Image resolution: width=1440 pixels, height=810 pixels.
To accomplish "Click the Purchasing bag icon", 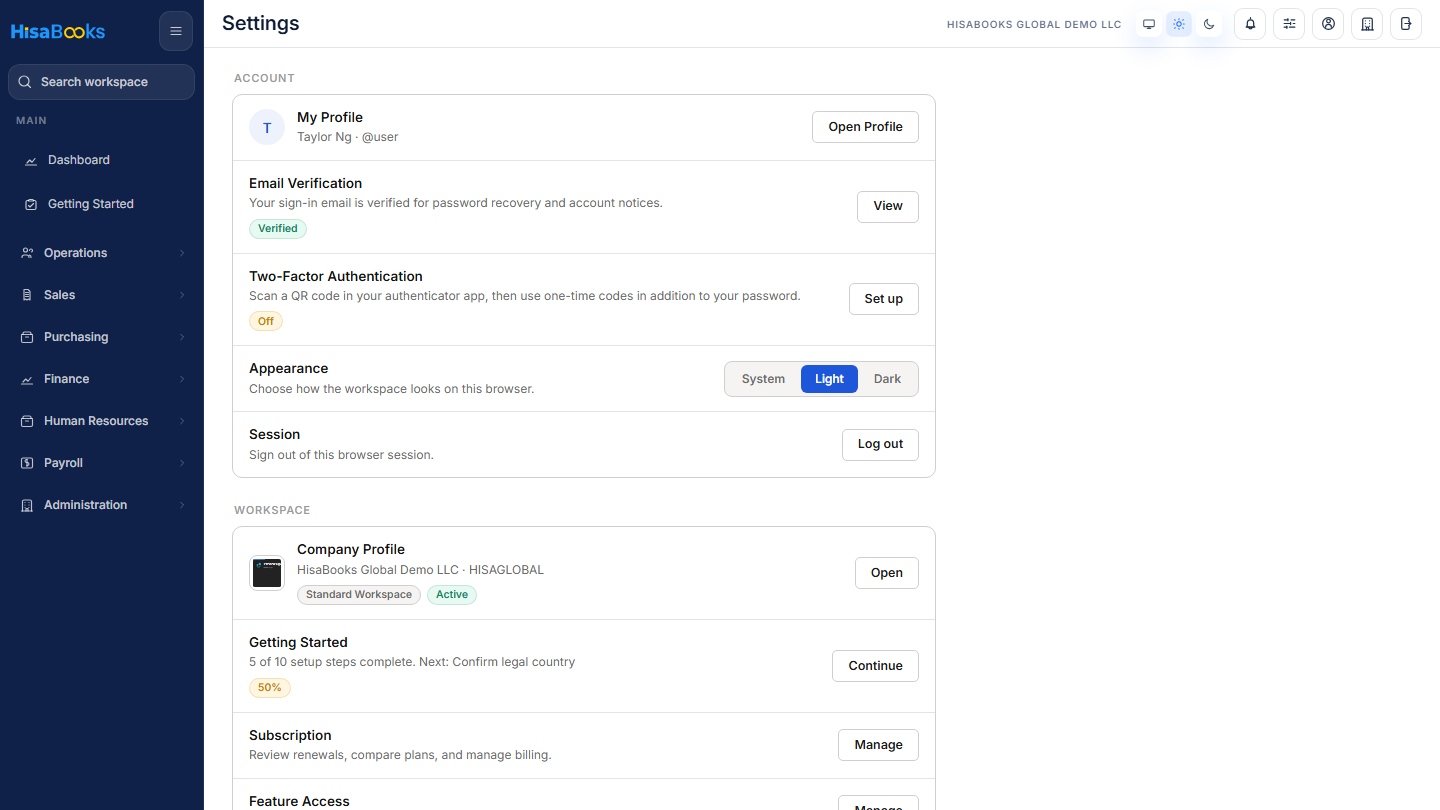I will (x=27, y=337).
